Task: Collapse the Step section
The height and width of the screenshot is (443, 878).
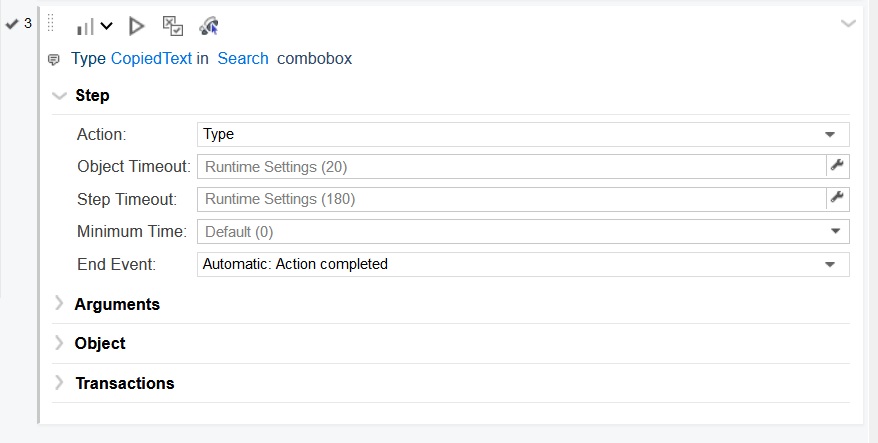Action: [59, 96]
